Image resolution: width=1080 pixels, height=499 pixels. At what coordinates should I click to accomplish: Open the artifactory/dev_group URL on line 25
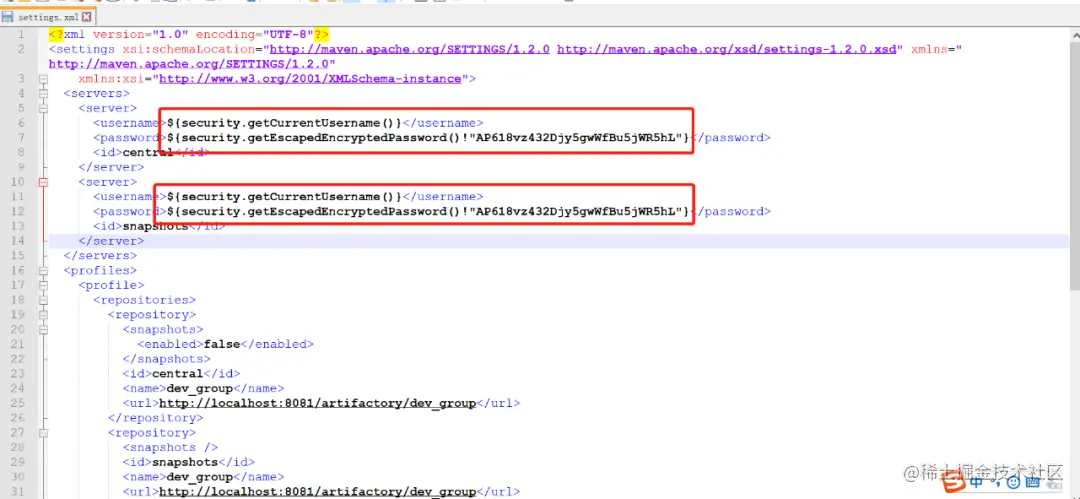[x=318, y=403]
